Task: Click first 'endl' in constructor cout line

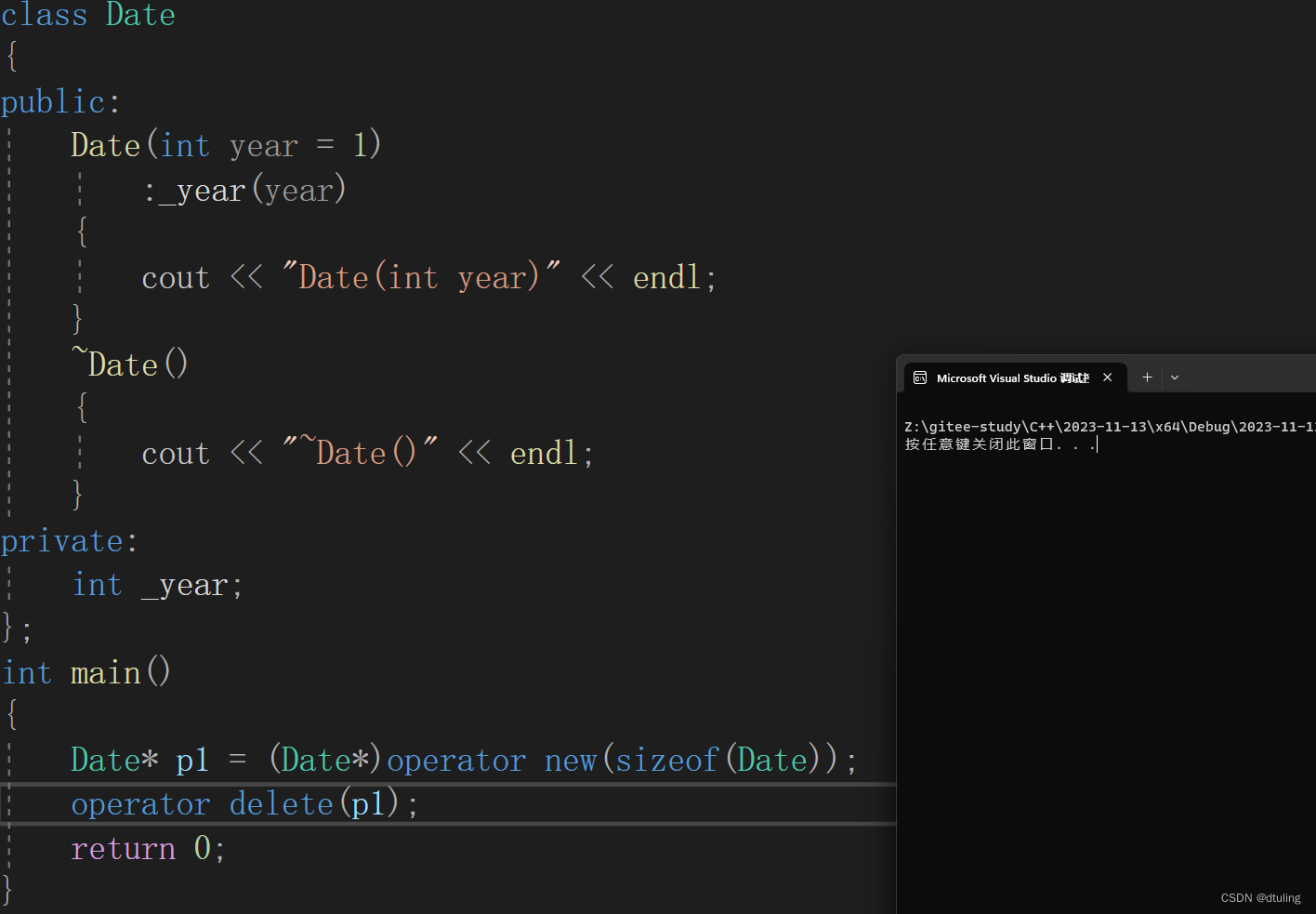Action: [666, 276]
